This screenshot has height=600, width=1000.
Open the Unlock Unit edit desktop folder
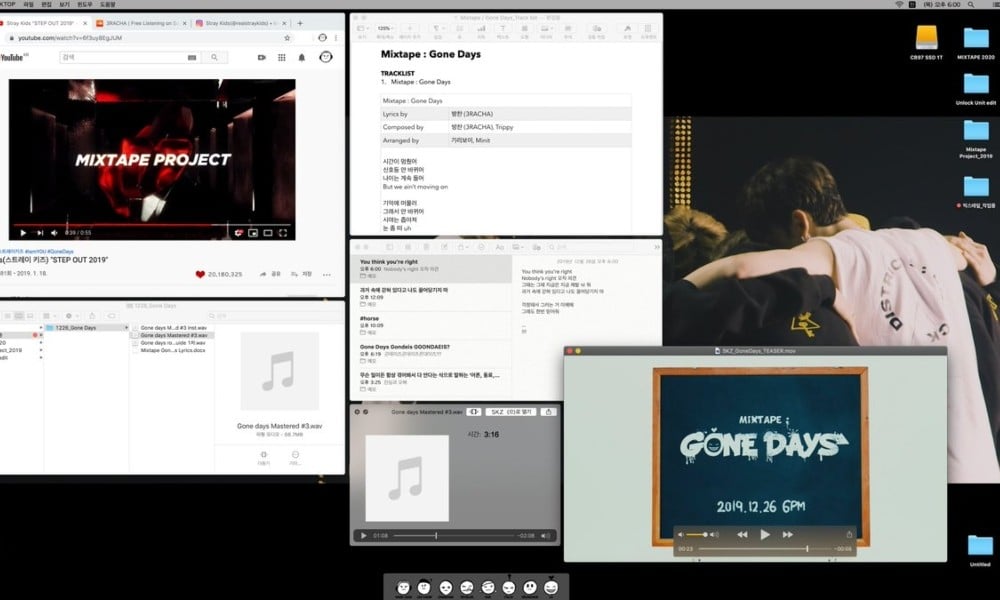pyautogui.click(x=976, y=89)
